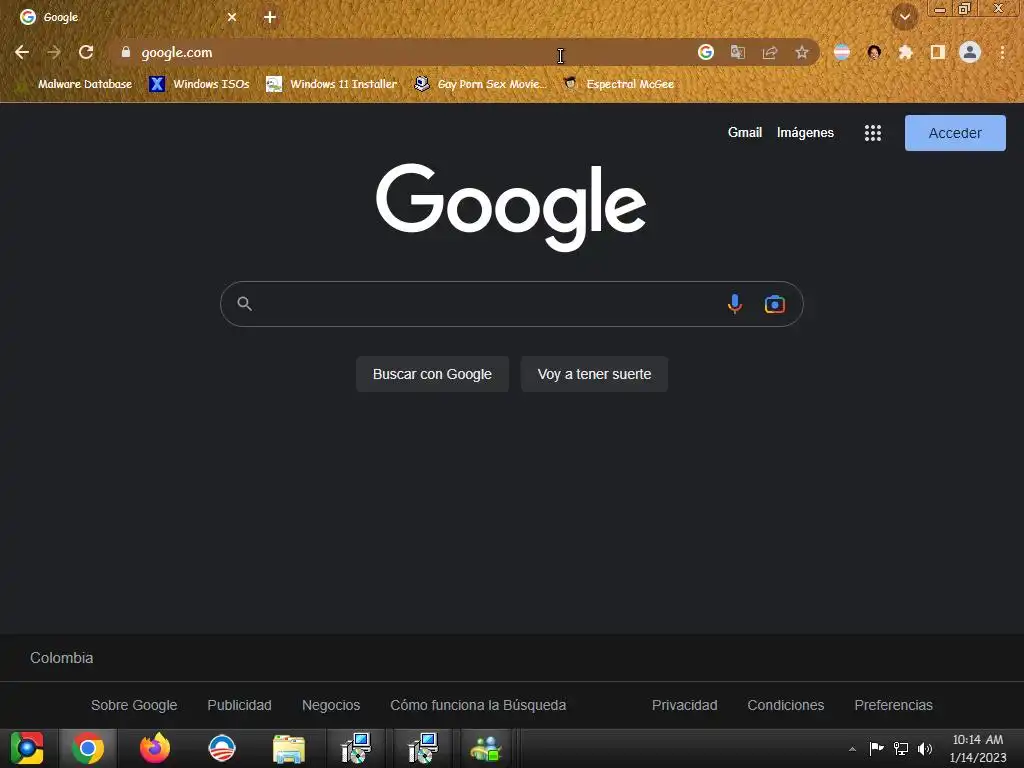Click the magnifier icon in search box
This screenshot has width=1024, height=768.
click(244, 304)
